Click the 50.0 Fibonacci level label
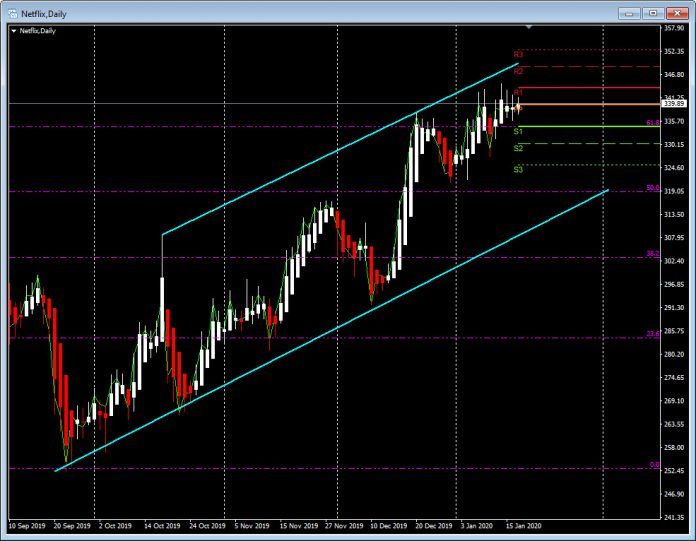This screenshot has width=696, height=541. pos(652,187)
